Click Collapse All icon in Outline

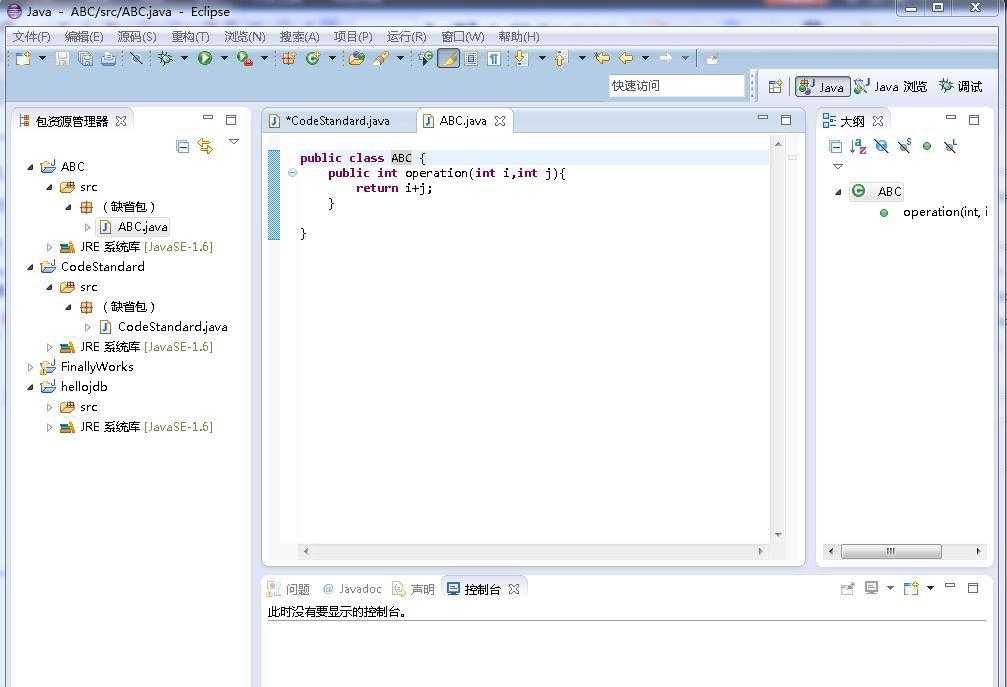coord(836,146)
